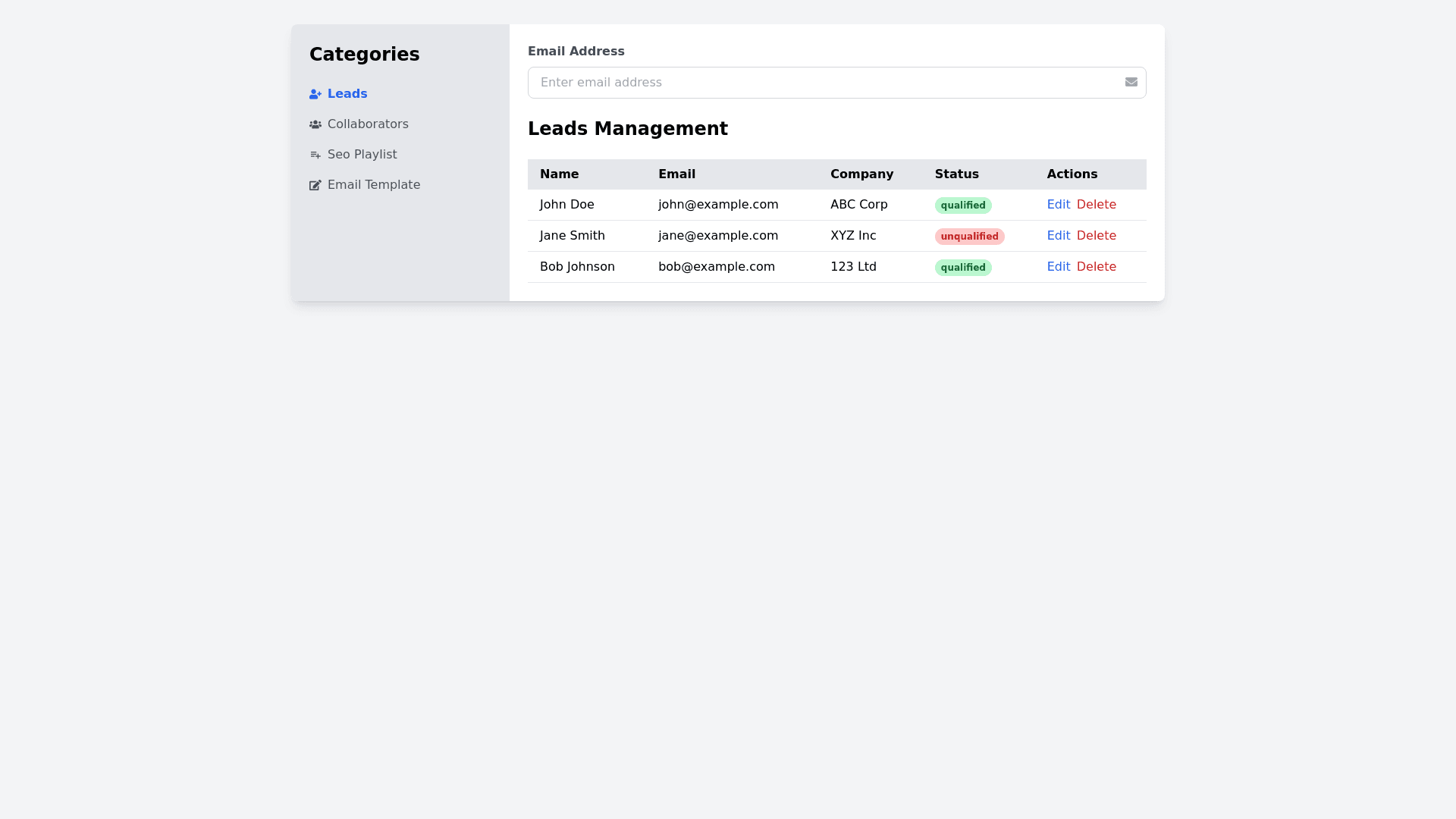Click jane@example.com email cell
1456x819 pixels.
717,236
